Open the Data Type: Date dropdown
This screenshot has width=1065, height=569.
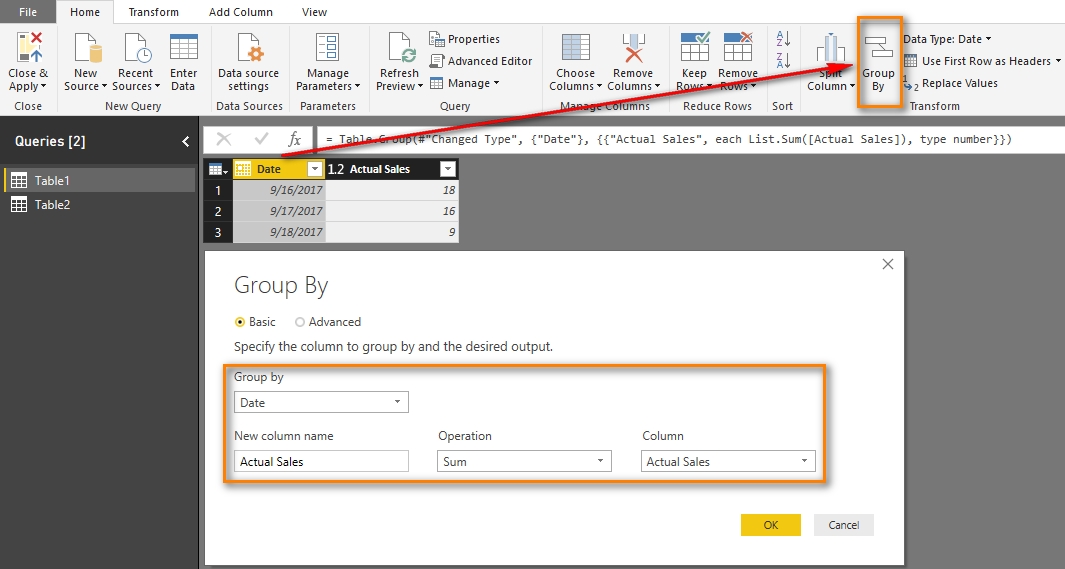(x=947, y=39)
